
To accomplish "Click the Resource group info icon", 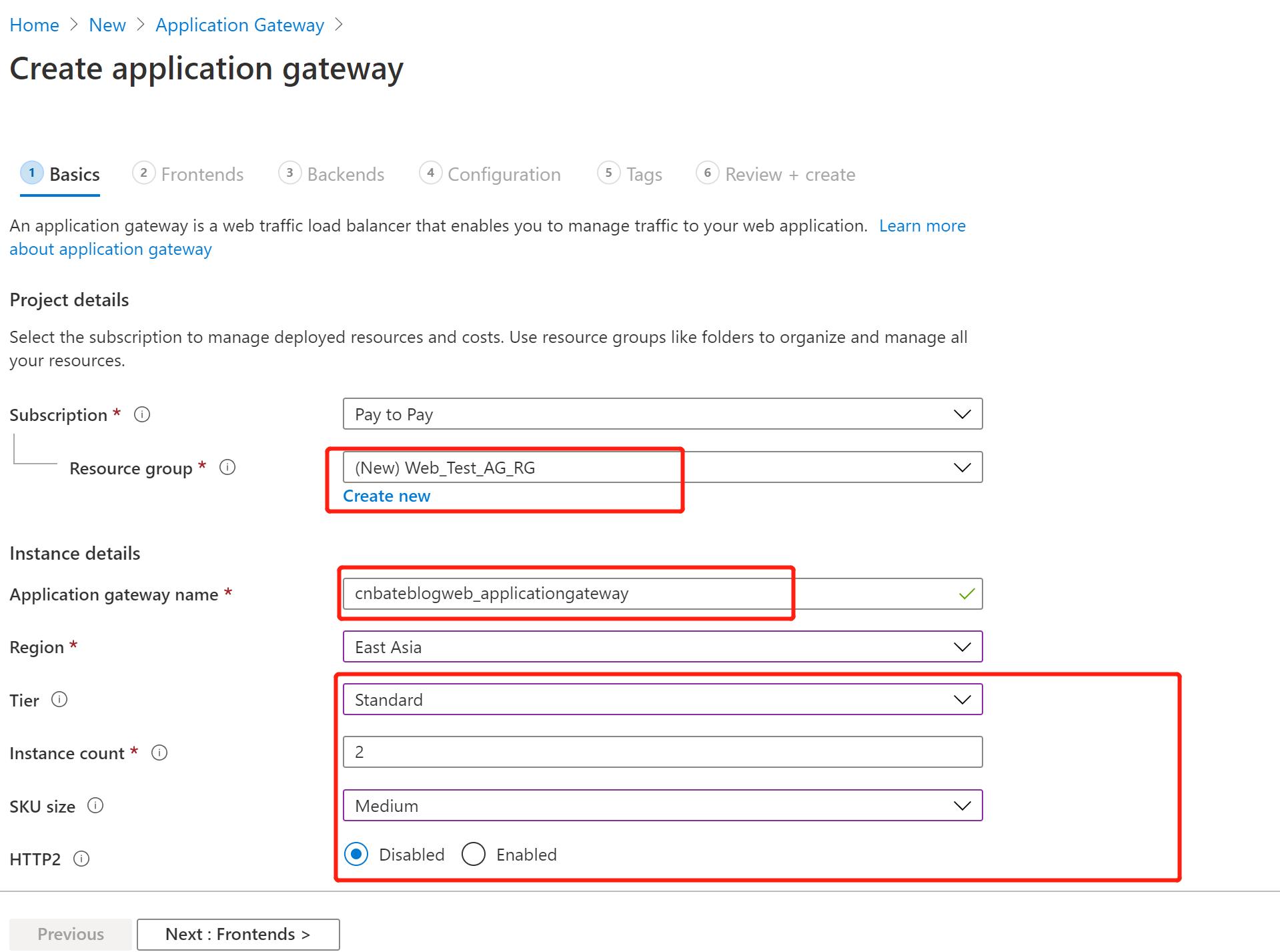I will 227,468.
